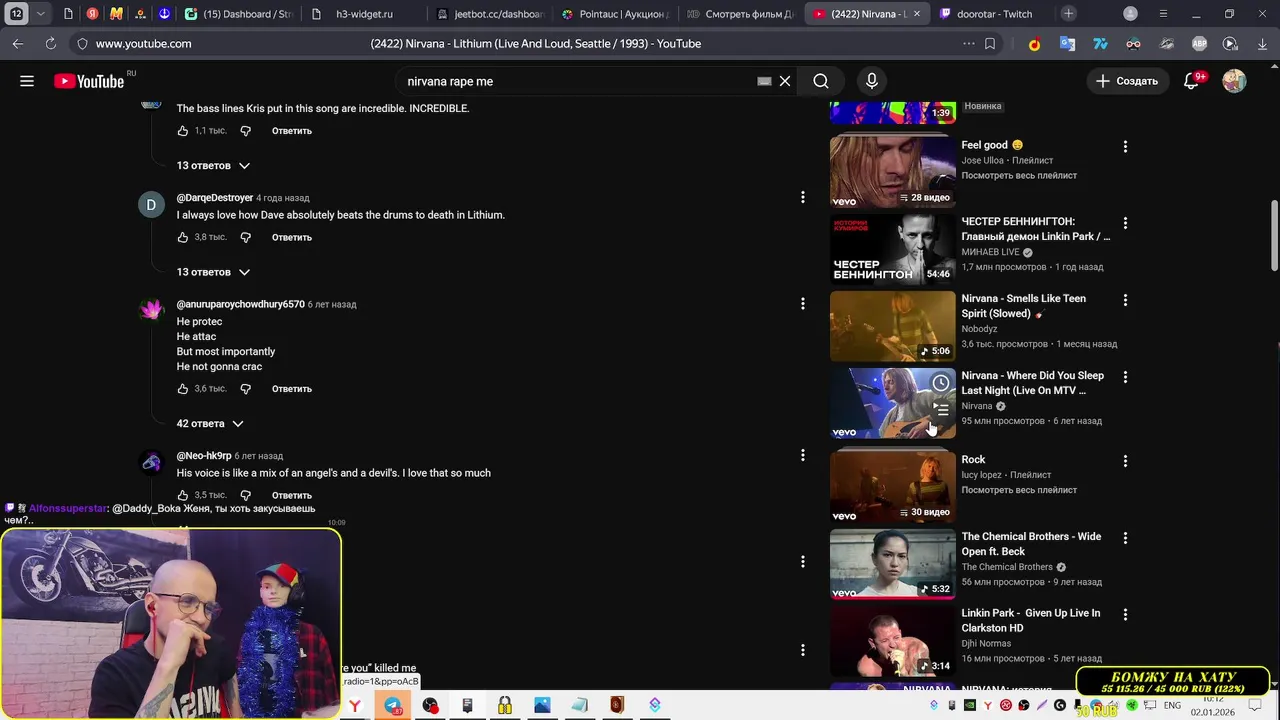Open Linkin Park Given Up Live title
The height and width of the screenshot is (720, 1280).
[1030, 621]
